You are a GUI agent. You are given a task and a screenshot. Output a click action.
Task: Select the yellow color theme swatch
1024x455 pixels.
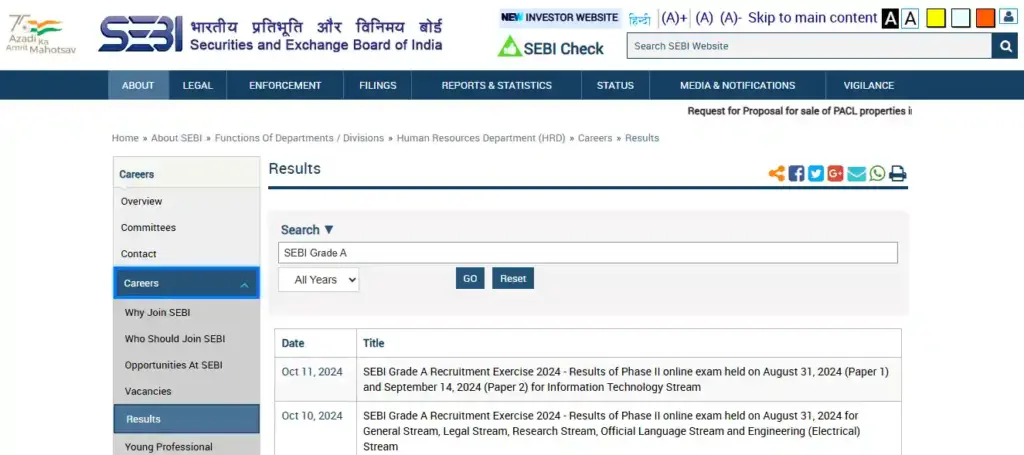point(936,18)
